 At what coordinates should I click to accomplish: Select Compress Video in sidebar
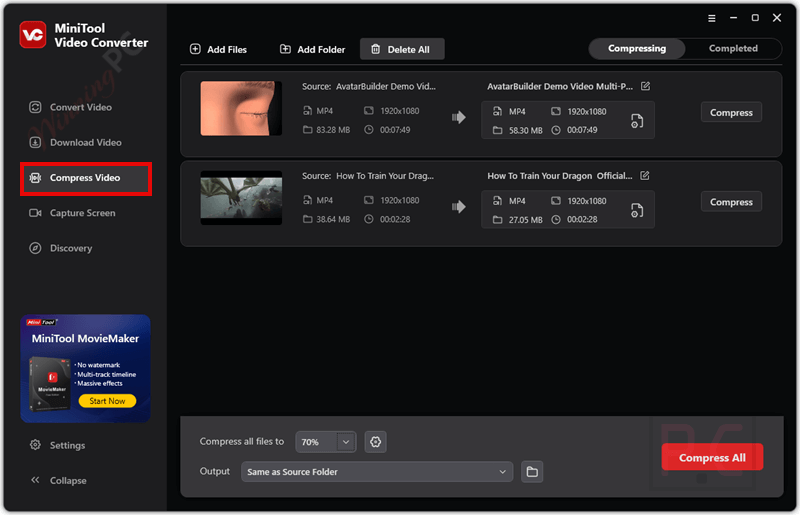click(x=86, y=178)
